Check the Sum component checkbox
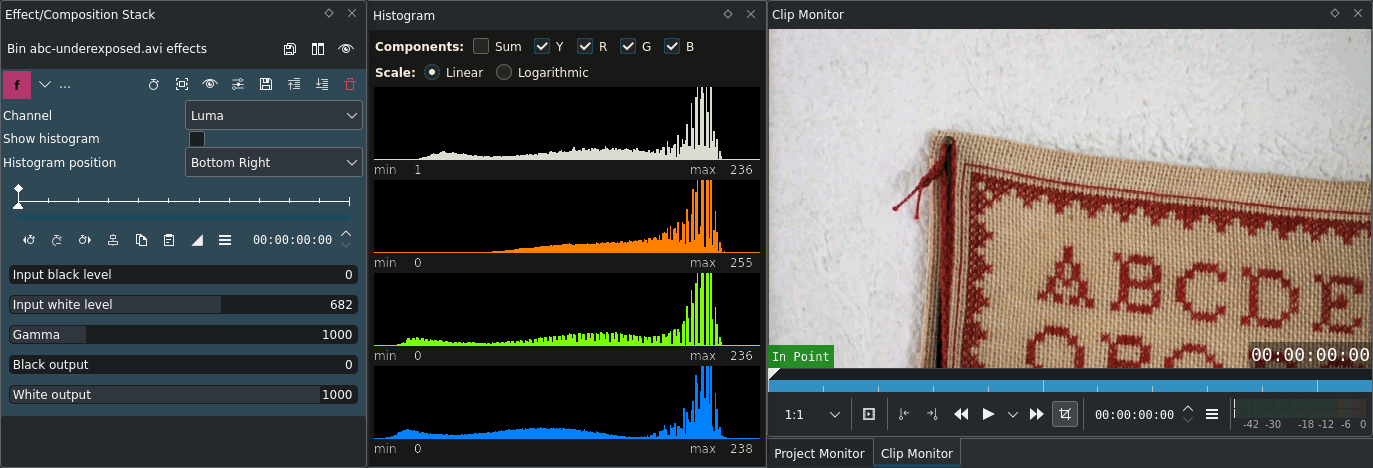The image size is (1373, 468). pos(481,46)
